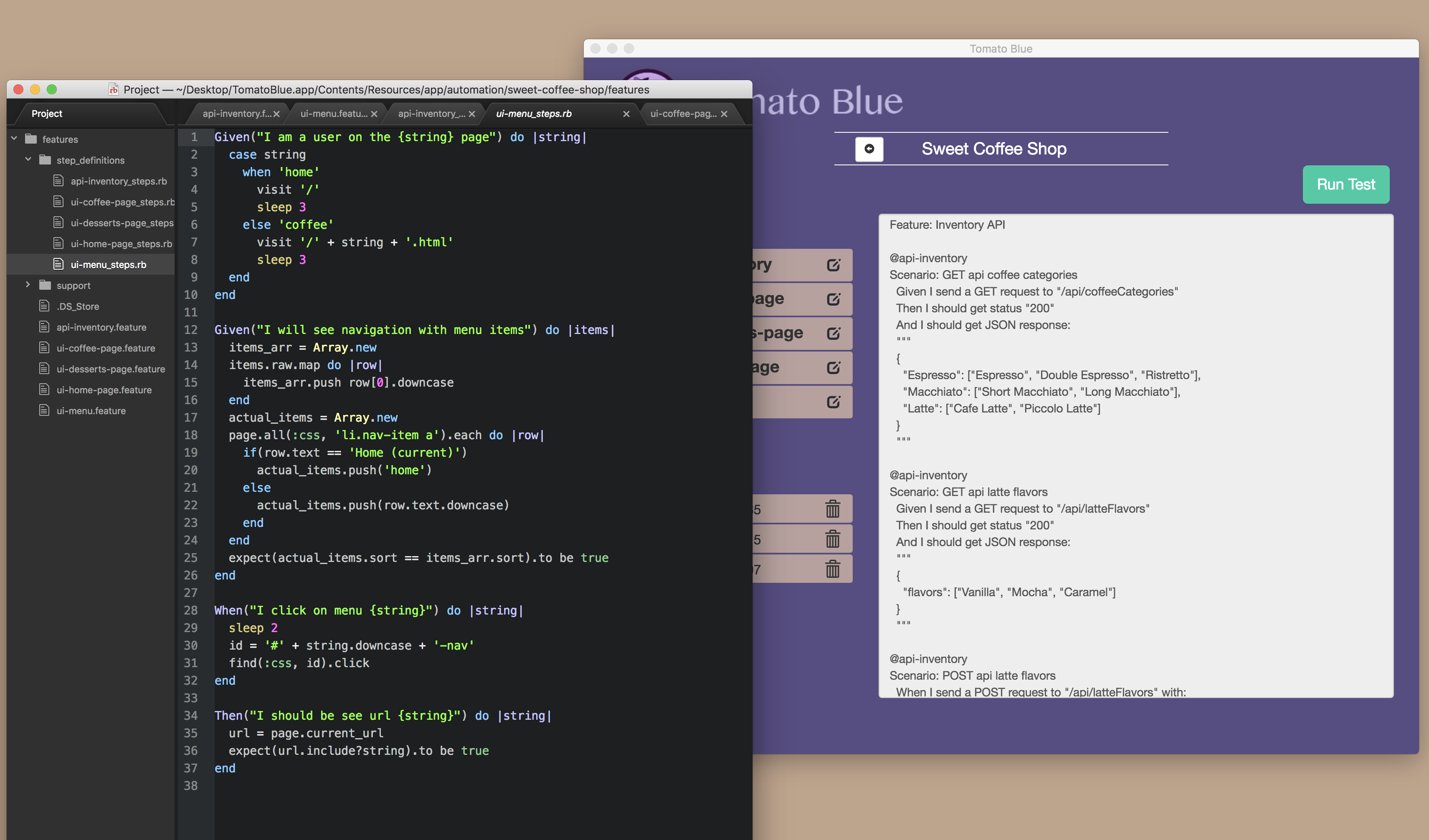Open ui-desserts-page.feature file
The width and height of the screenshot is (1429, 840).
tap(111, 369)
